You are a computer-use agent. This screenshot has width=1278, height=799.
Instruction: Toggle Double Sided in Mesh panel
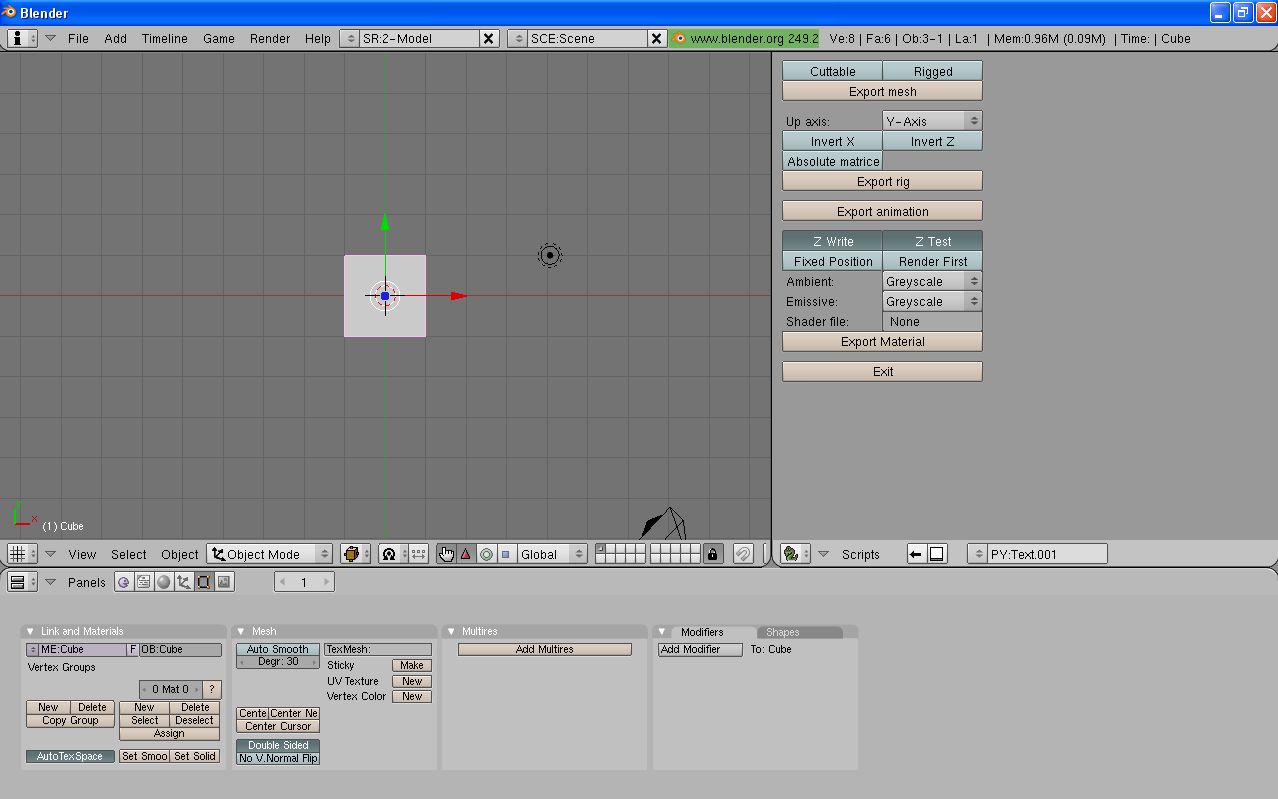pyautogui.click(x=278, y=745)
